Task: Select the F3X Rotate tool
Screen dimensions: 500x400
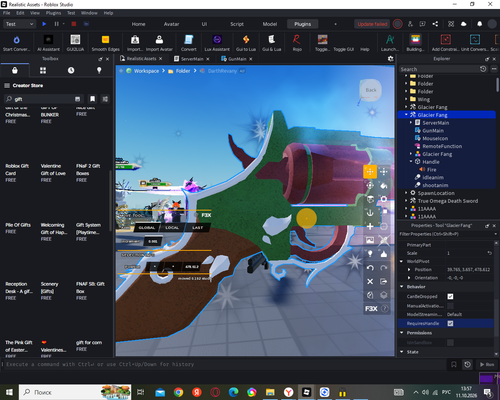Action: (x=370, y=185)
